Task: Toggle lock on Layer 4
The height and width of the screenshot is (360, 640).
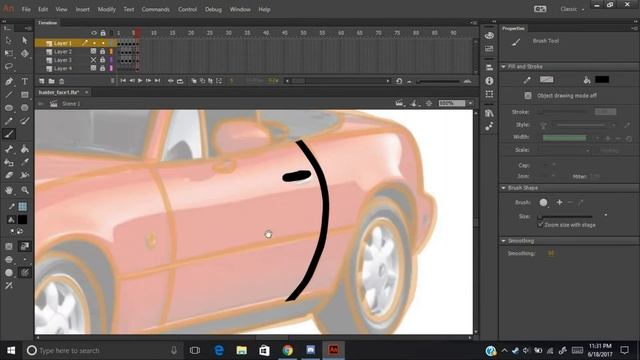Action: pos(102,69)
